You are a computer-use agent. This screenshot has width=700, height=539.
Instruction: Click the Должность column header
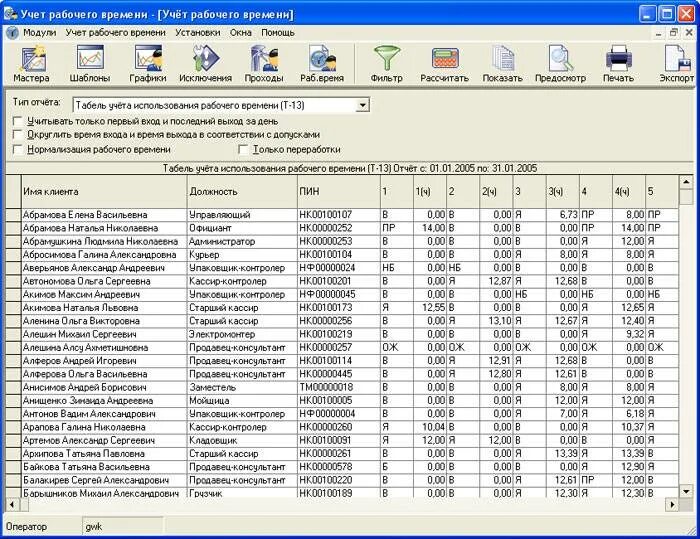pyautogui.click(x=242, y=192)
